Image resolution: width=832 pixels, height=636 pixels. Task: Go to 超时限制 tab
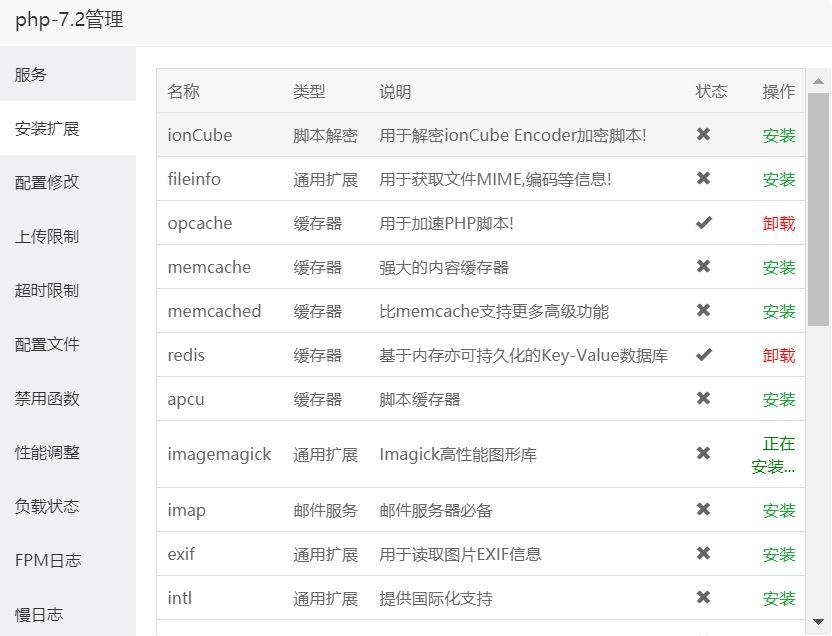[68, 290]
